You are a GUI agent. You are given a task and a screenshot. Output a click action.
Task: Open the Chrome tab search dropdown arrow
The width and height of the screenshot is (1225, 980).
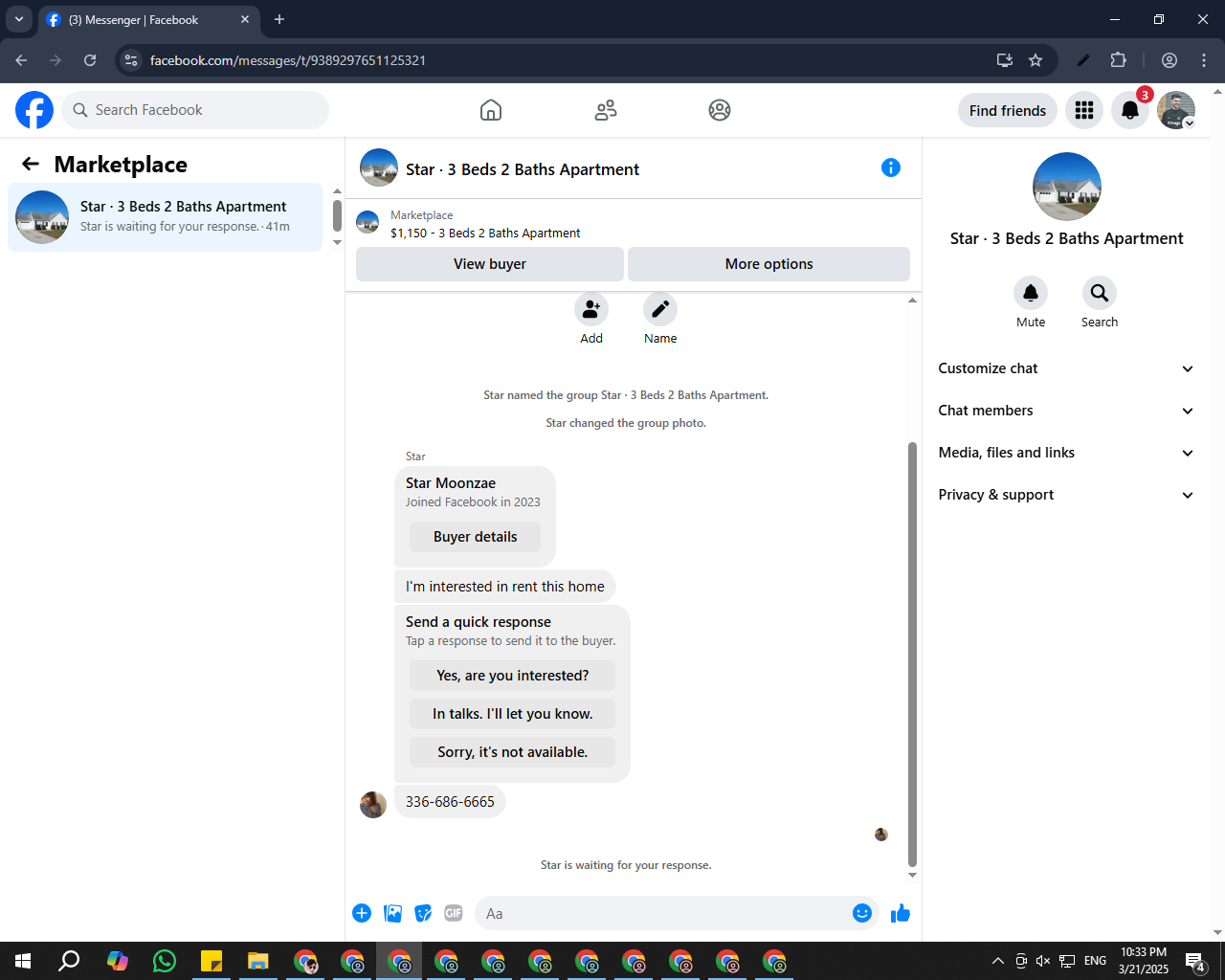(18, 19)
